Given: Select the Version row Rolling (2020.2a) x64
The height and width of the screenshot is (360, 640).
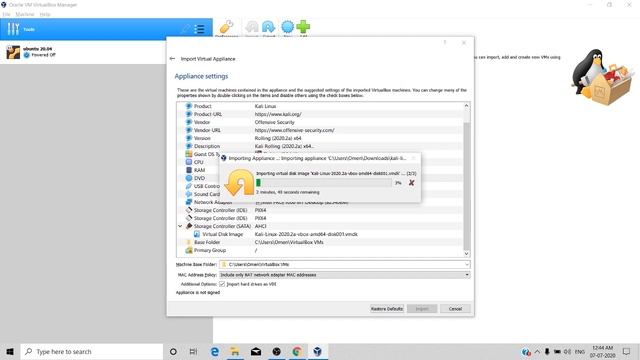Looking at the screenshot, I should pos(320,138).
